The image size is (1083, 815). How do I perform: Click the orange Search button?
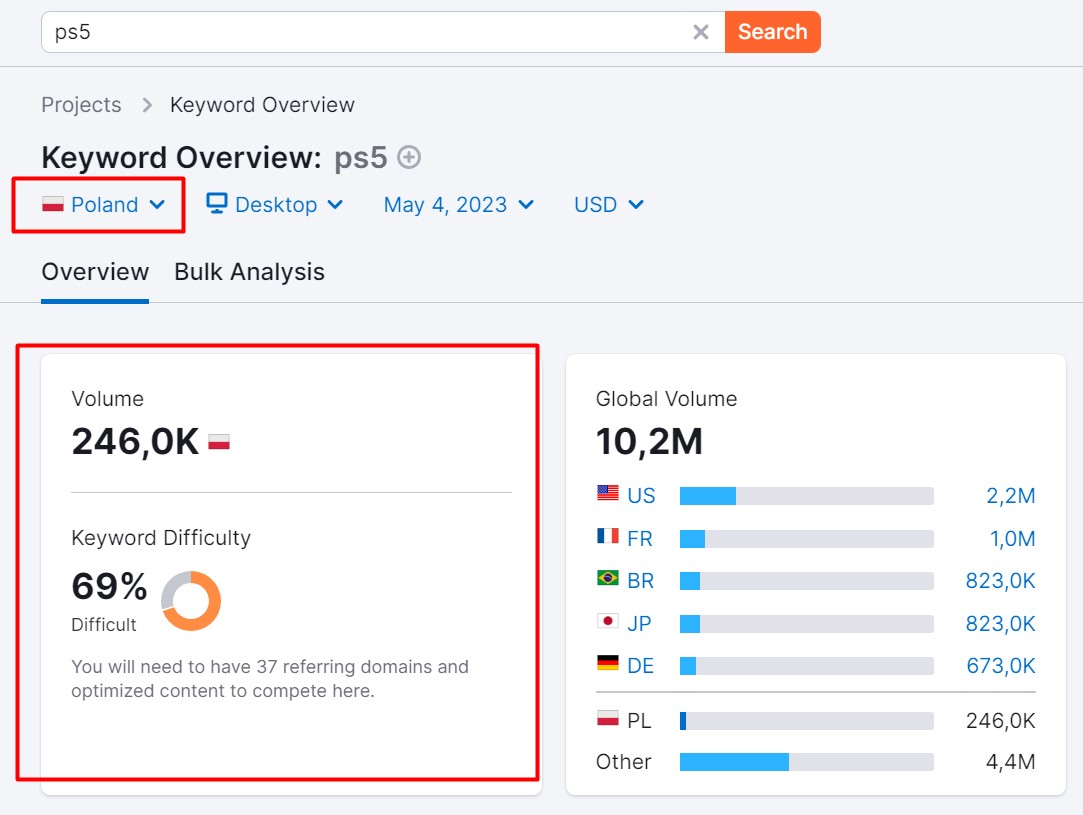[773, 32]
